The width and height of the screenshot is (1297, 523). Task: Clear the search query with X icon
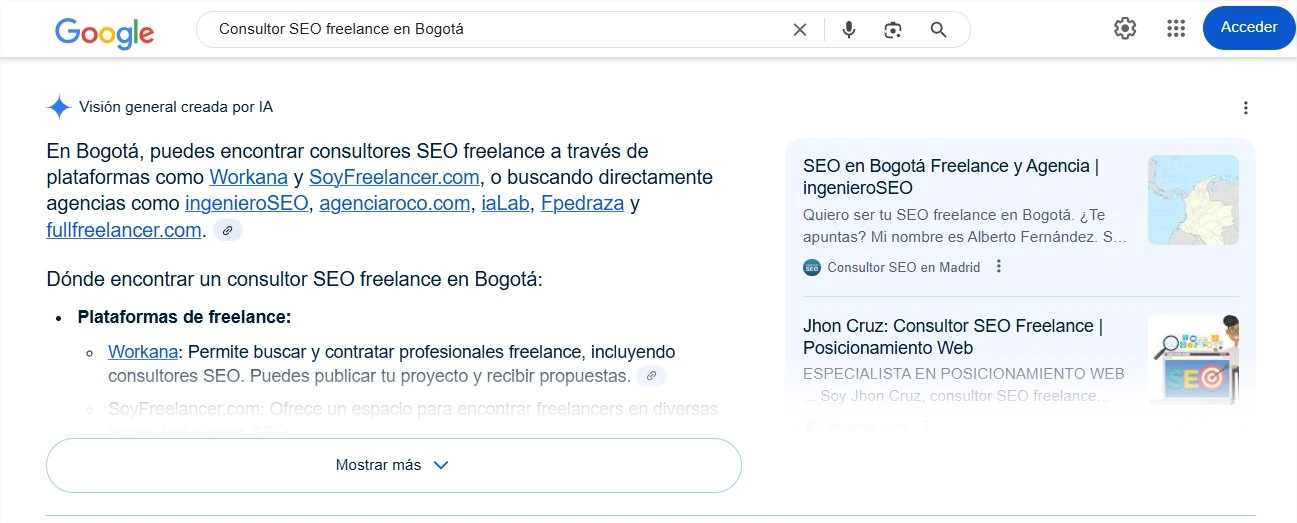(800, 30)
